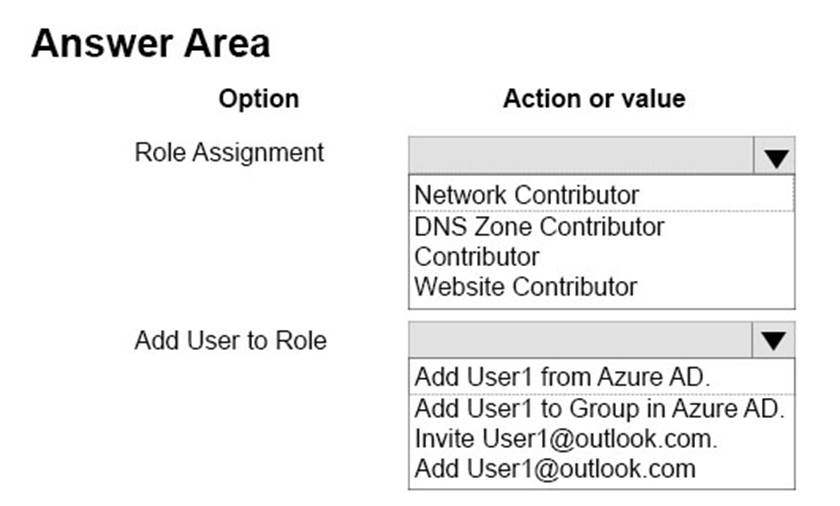Open the Role Assignment combo box field
840x506 pixels.
tap(580, 156)
